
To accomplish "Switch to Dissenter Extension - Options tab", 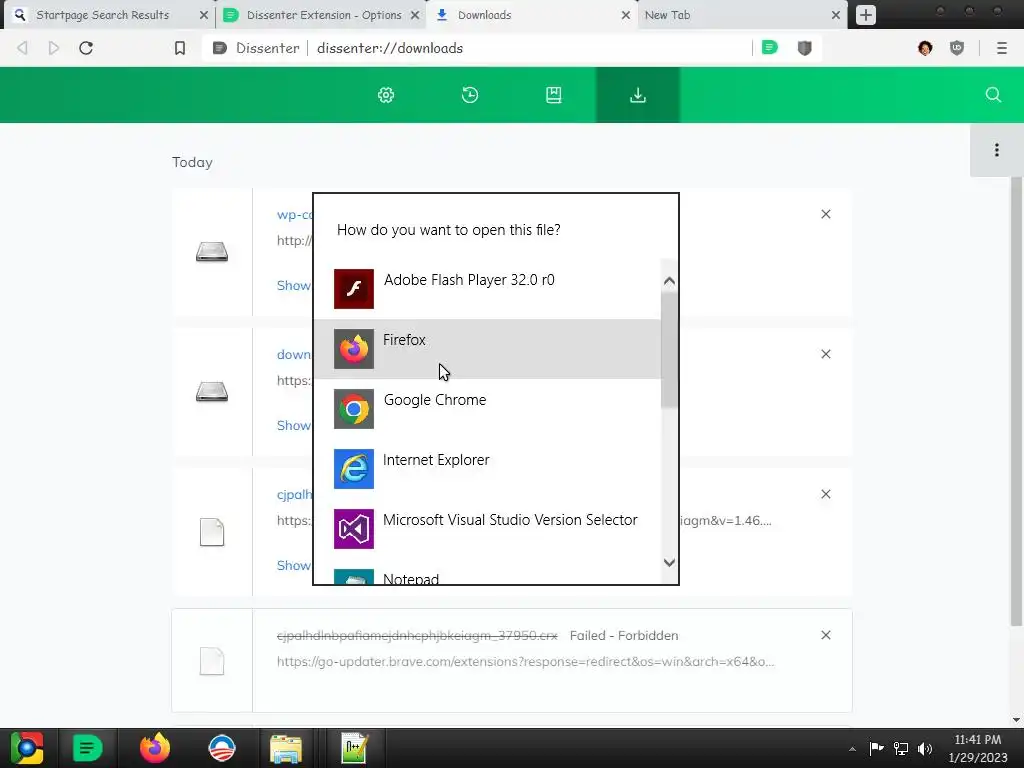I will coord(324,14).
